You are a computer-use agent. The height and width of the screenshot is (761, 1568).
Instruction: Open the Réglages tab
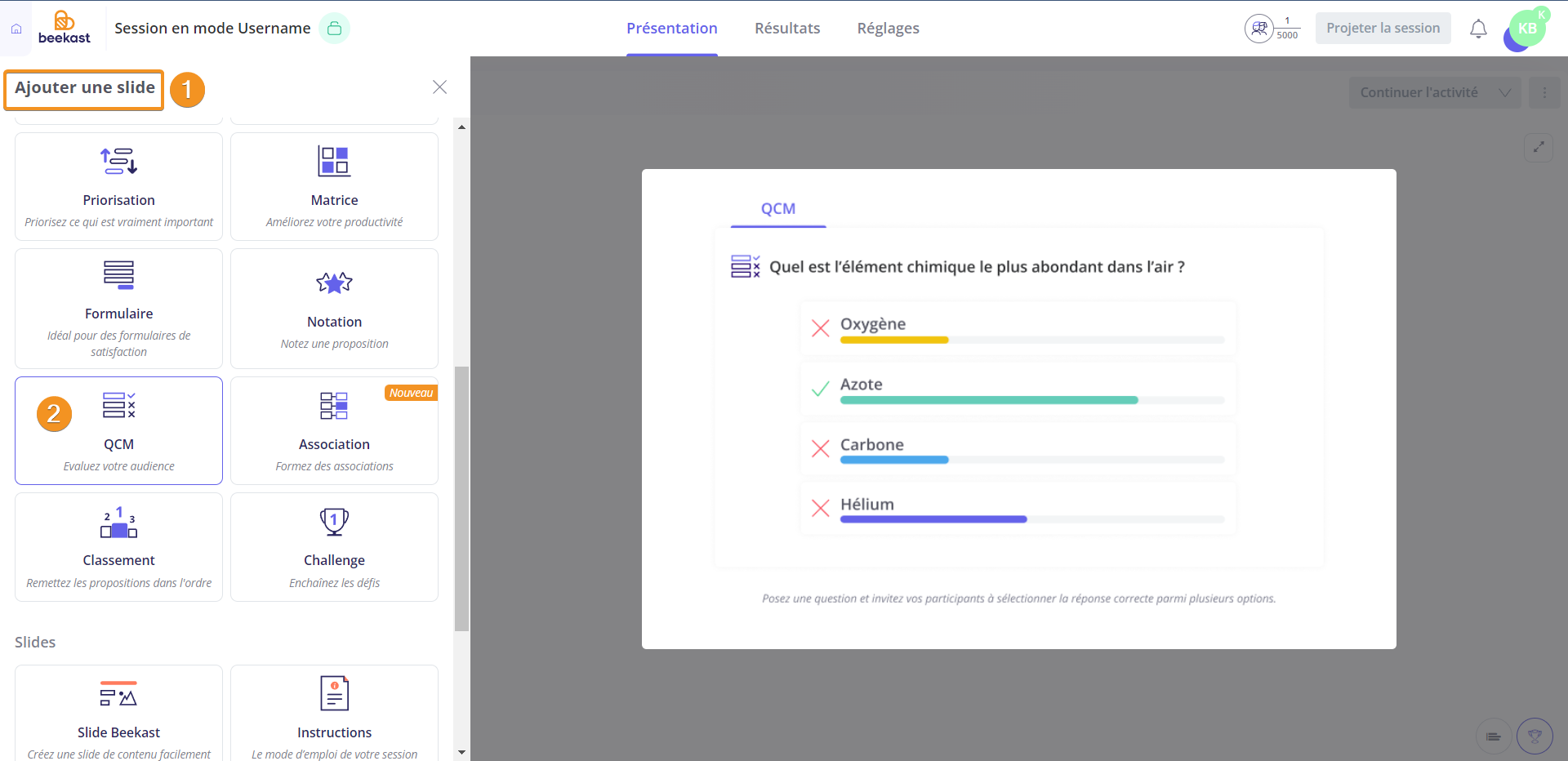click(888, 29)
